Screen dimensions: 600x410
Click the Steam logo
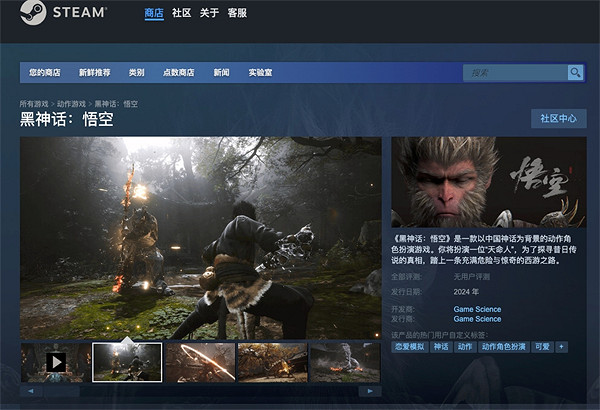pos(62,14)
